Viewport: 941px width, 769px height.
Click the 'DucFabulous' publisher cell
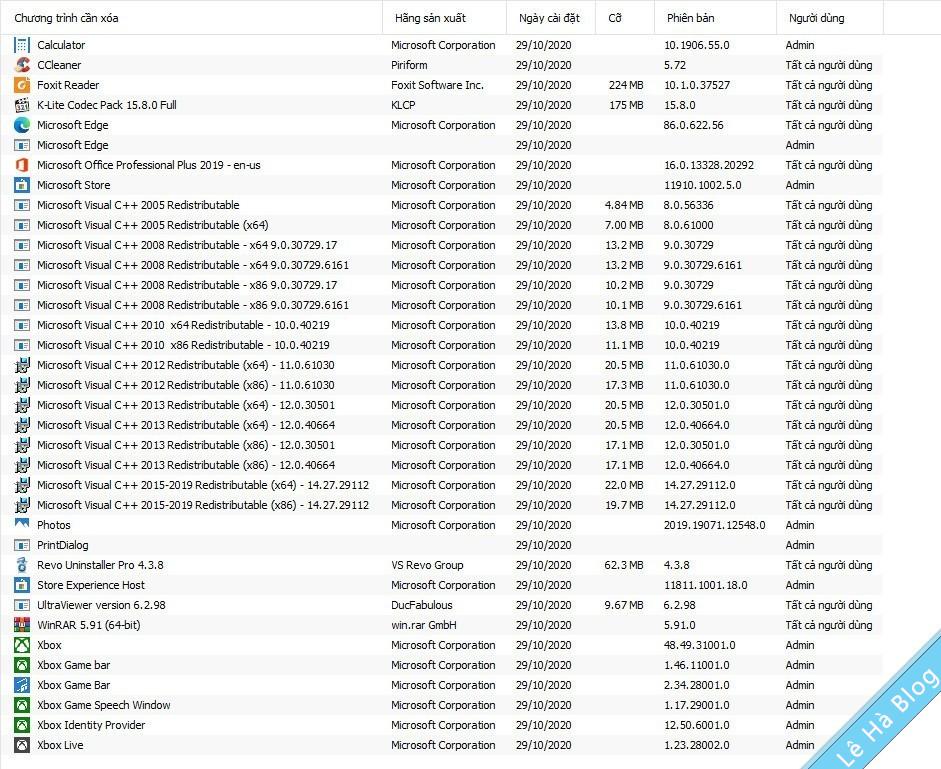pos(421,605)
